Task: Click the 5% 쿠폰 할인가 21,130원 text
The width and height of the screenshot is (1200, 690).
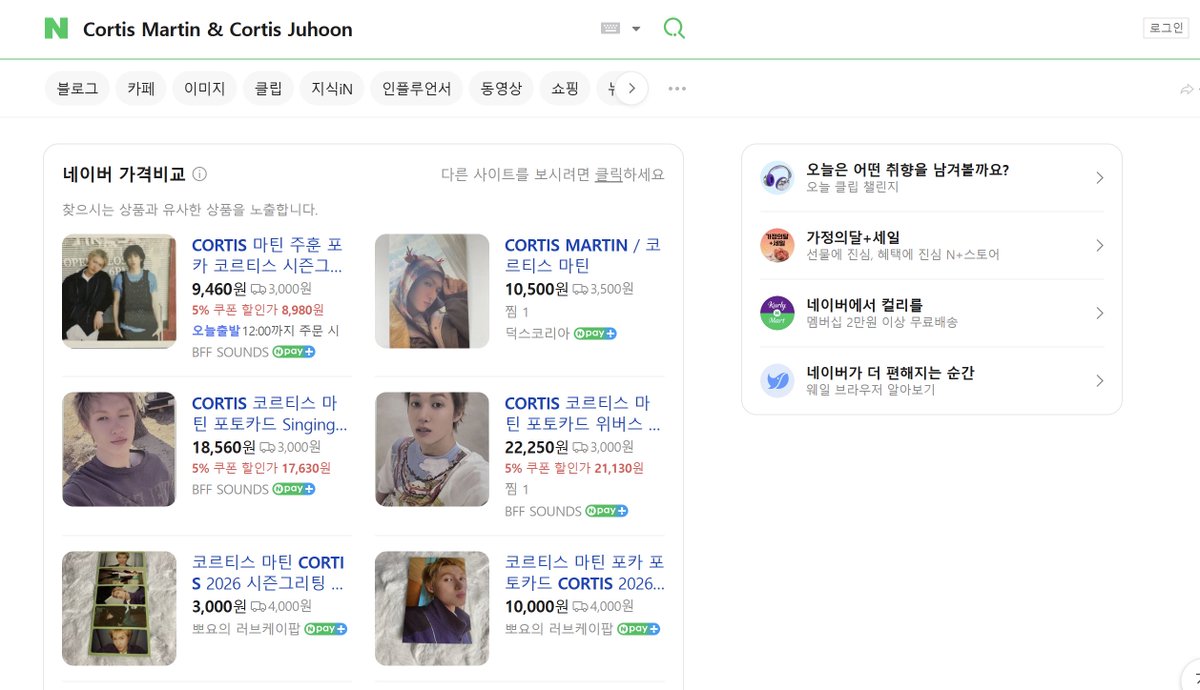Action: point(574,468)
